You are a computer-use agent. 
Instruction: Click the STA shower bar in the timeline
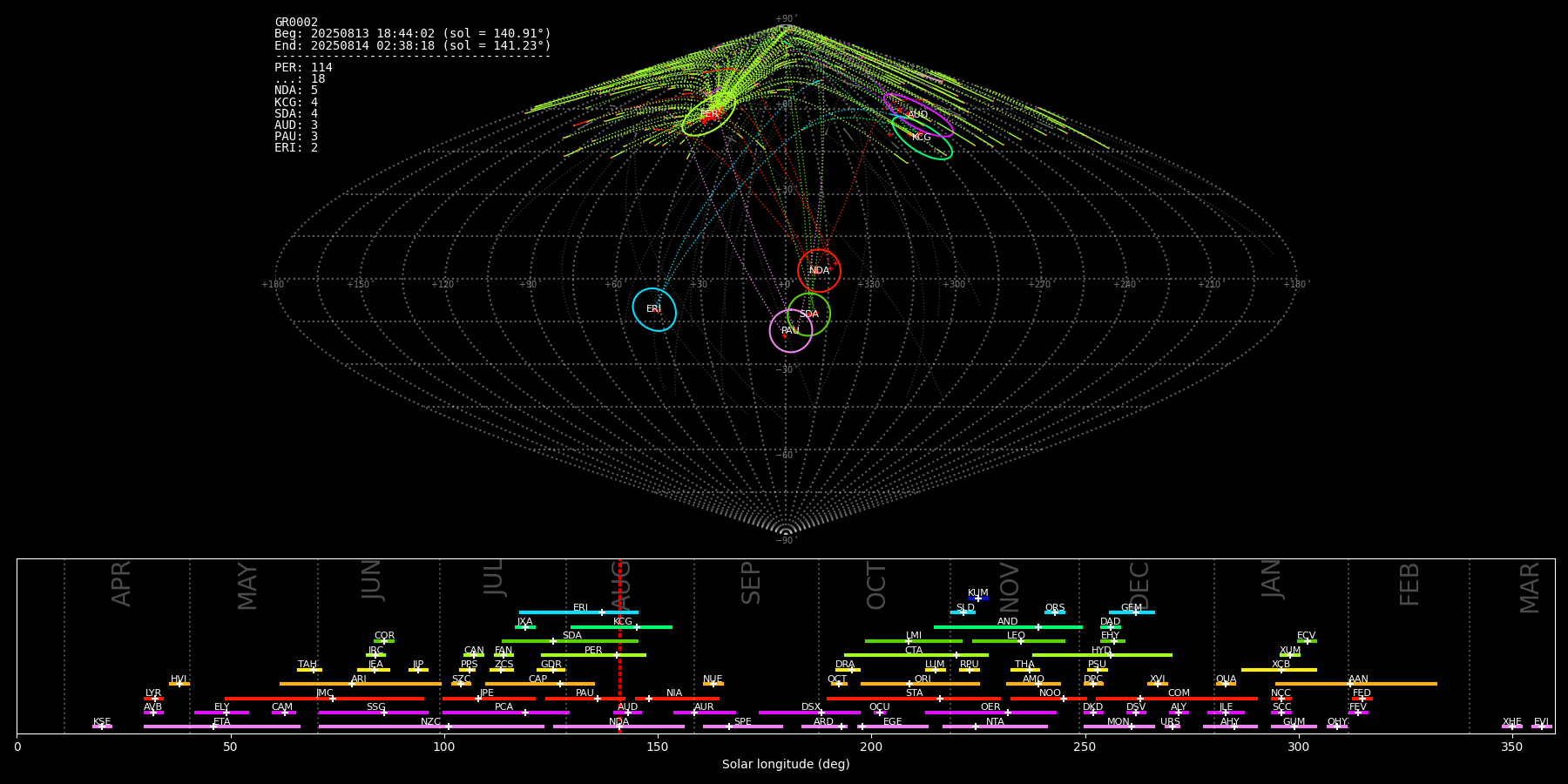tap(914, 698)
